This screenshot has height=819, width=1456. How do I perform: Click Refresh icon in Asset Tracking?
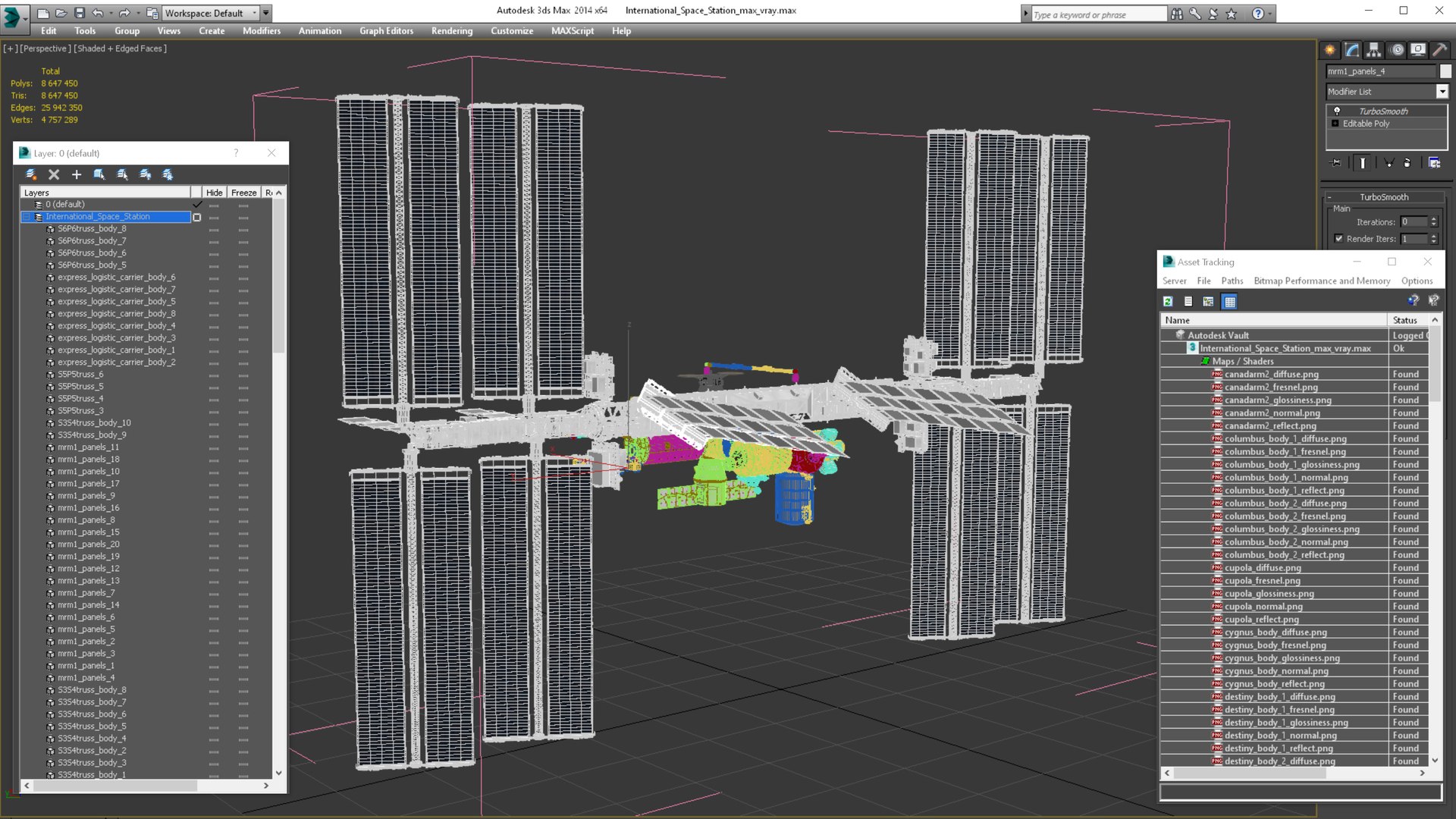click(x=1168, y=302)
